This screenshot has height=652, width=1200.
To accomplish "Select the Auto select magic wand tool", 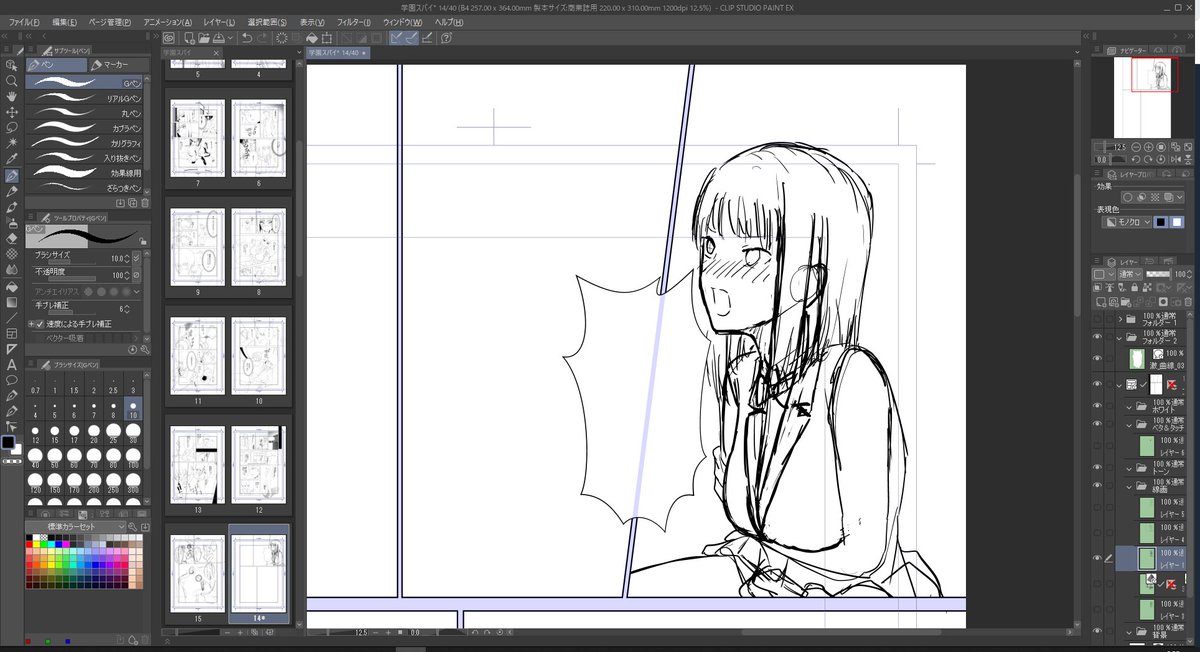I will 12,144.
